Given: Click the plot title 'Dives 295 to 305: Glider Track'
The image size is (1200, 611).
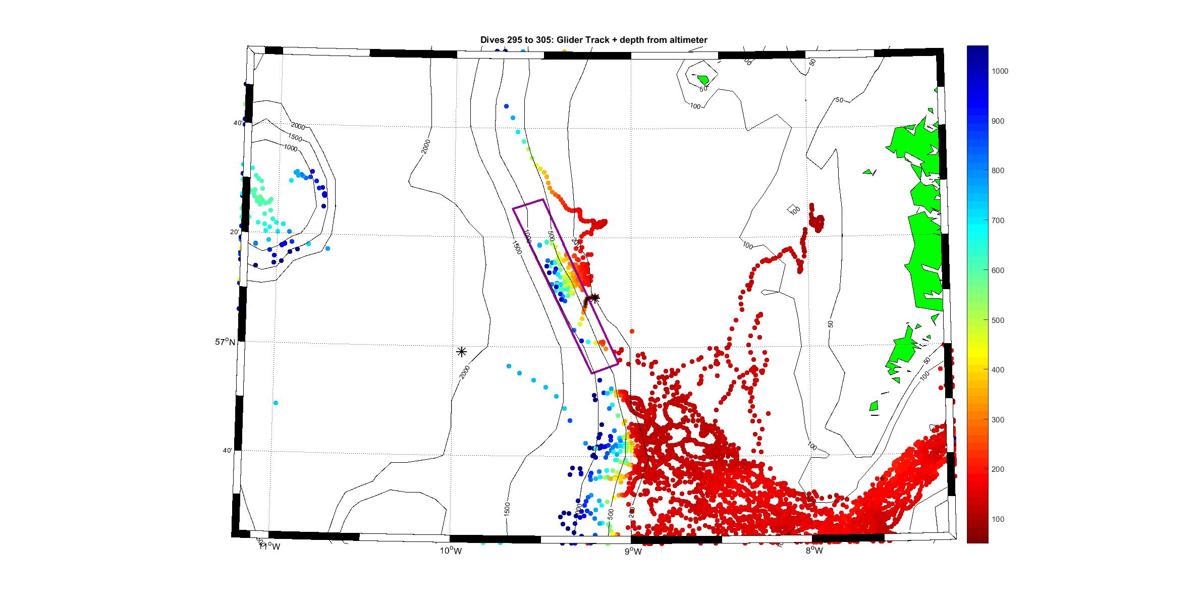Looking at the screenshot, I should pyautogui.click(x=547, y=40).
